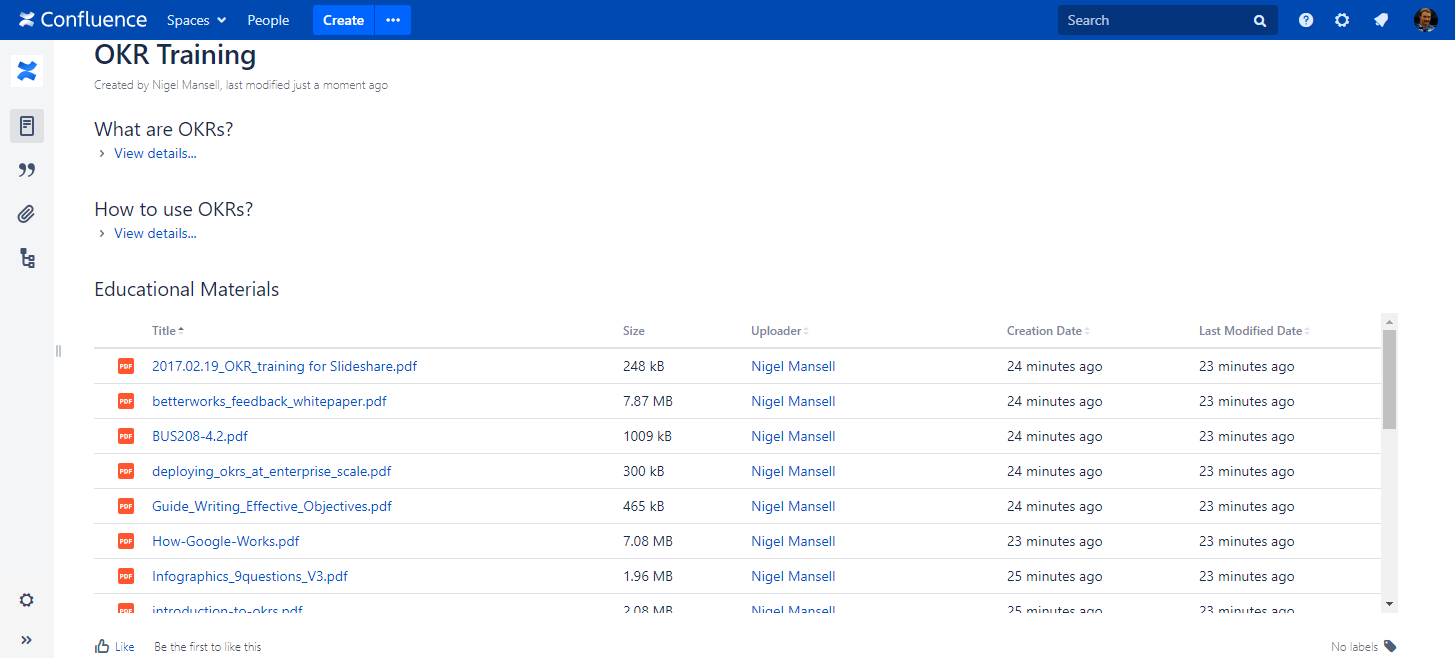Open the Attachments paperclip icon in sidebar
Screen dimensions: 1455x658
27,214
